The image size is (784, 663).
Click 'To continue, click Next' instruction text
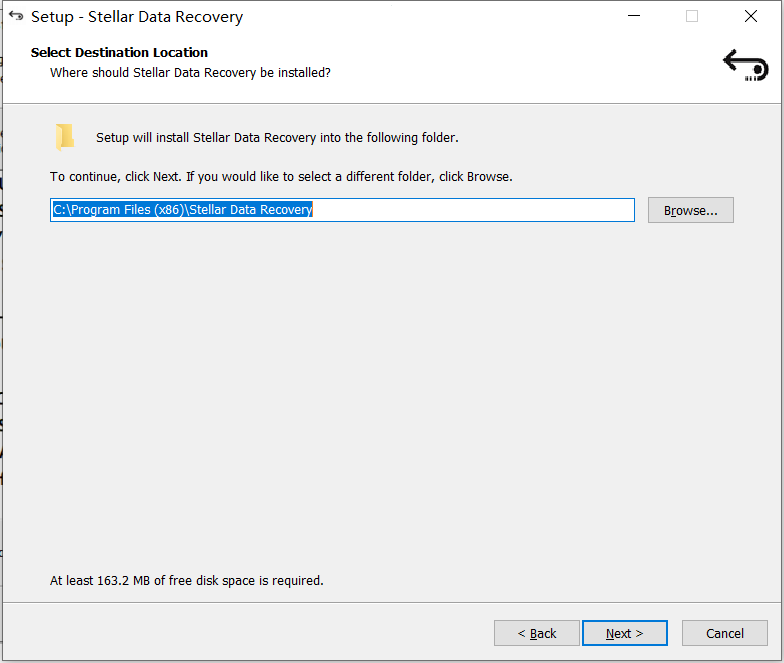tap(281, 176)
